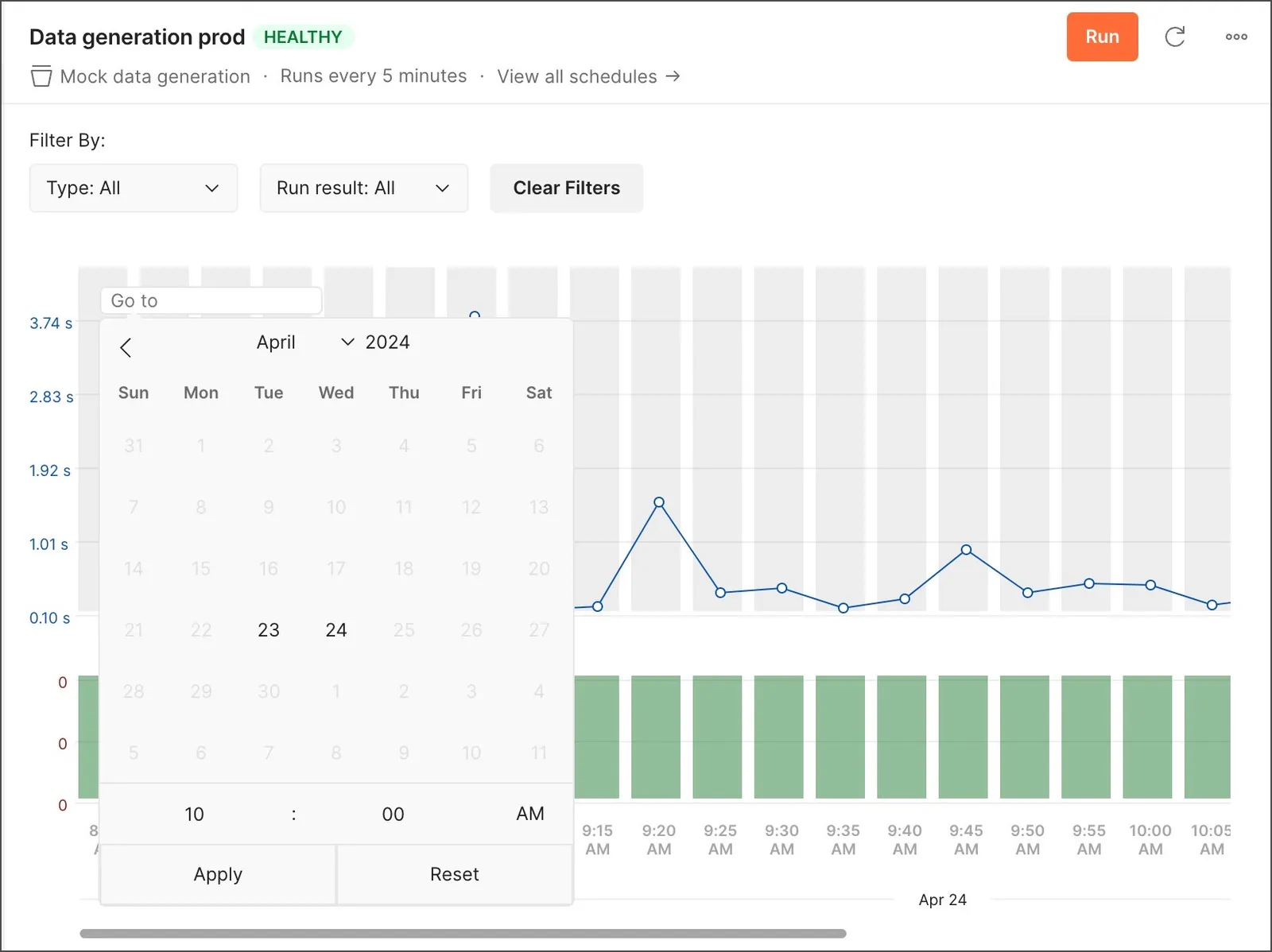Click the refresh icon next to Run
The width and height of the screenshot is (1272, 952).
[1174, 37]
